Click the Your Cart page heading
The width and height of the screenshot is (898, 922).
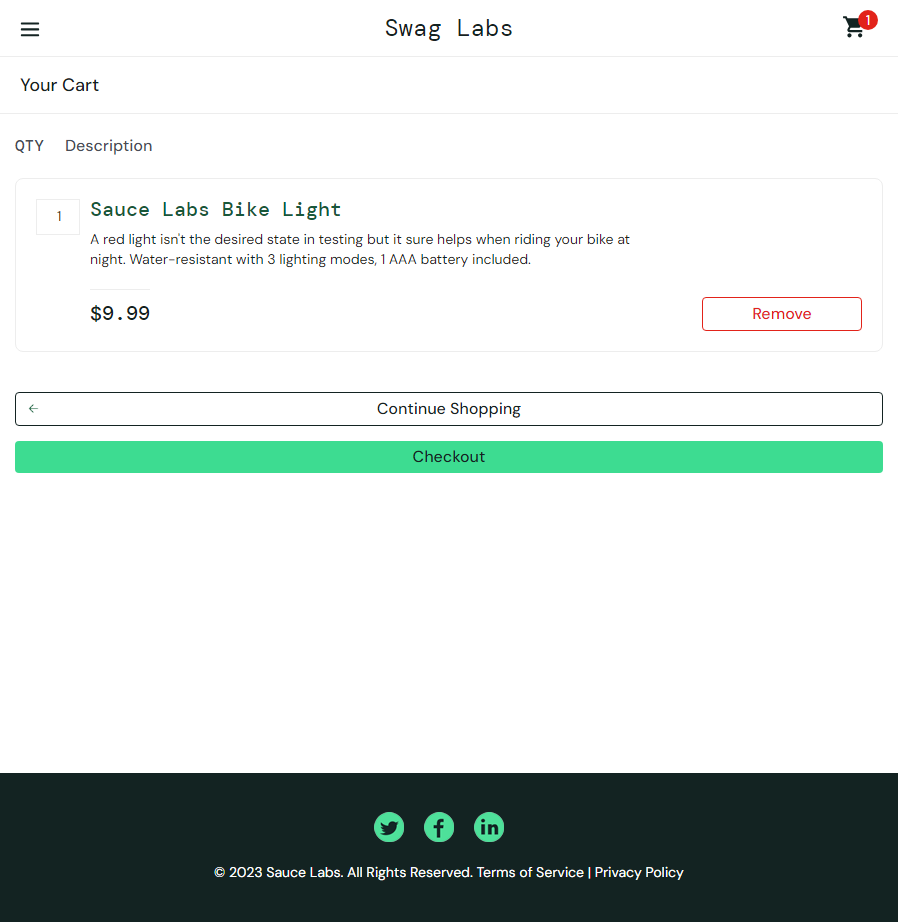pos(59,85)
